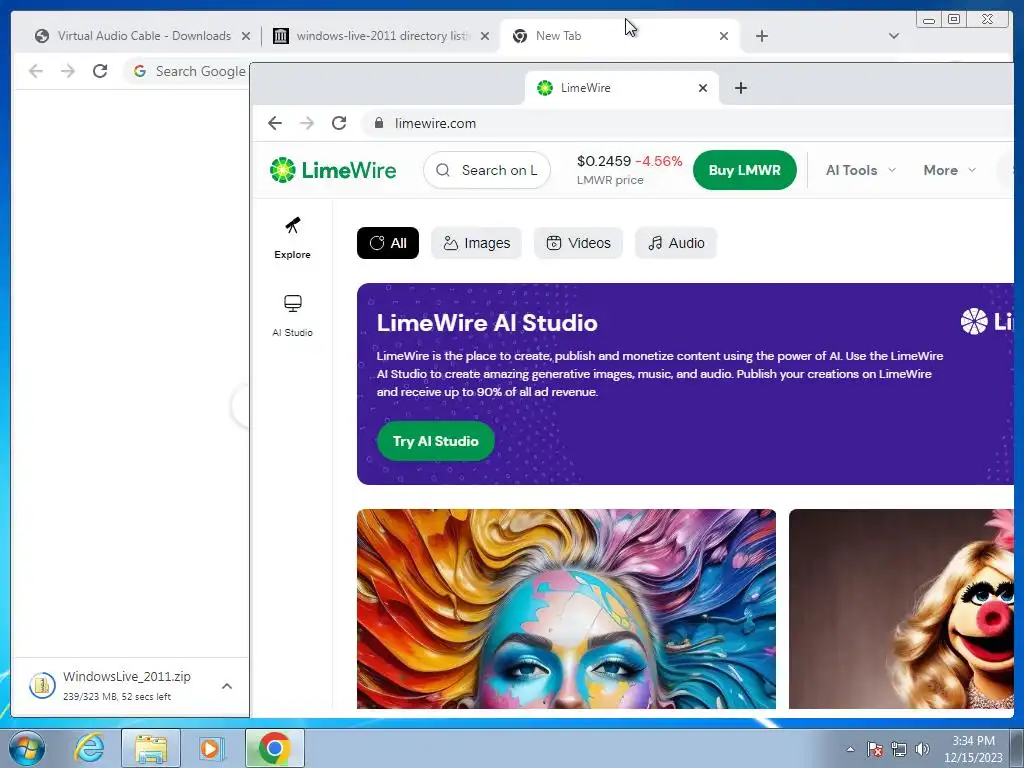The width and height of the screenshot is (1024, 768).
Task: Expand the More dropdown menu
Action: [x=950, y=170]
